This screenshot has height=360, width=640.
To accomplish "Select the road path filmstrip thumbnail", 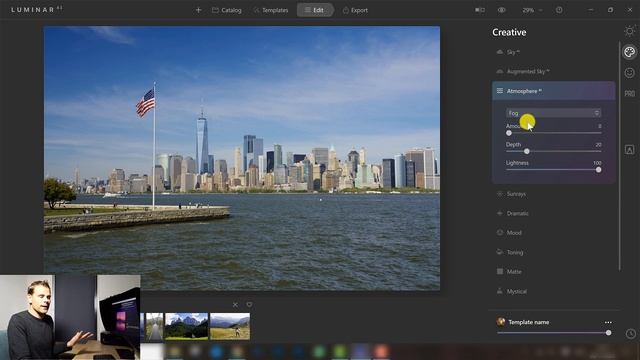I will point(154,326).
